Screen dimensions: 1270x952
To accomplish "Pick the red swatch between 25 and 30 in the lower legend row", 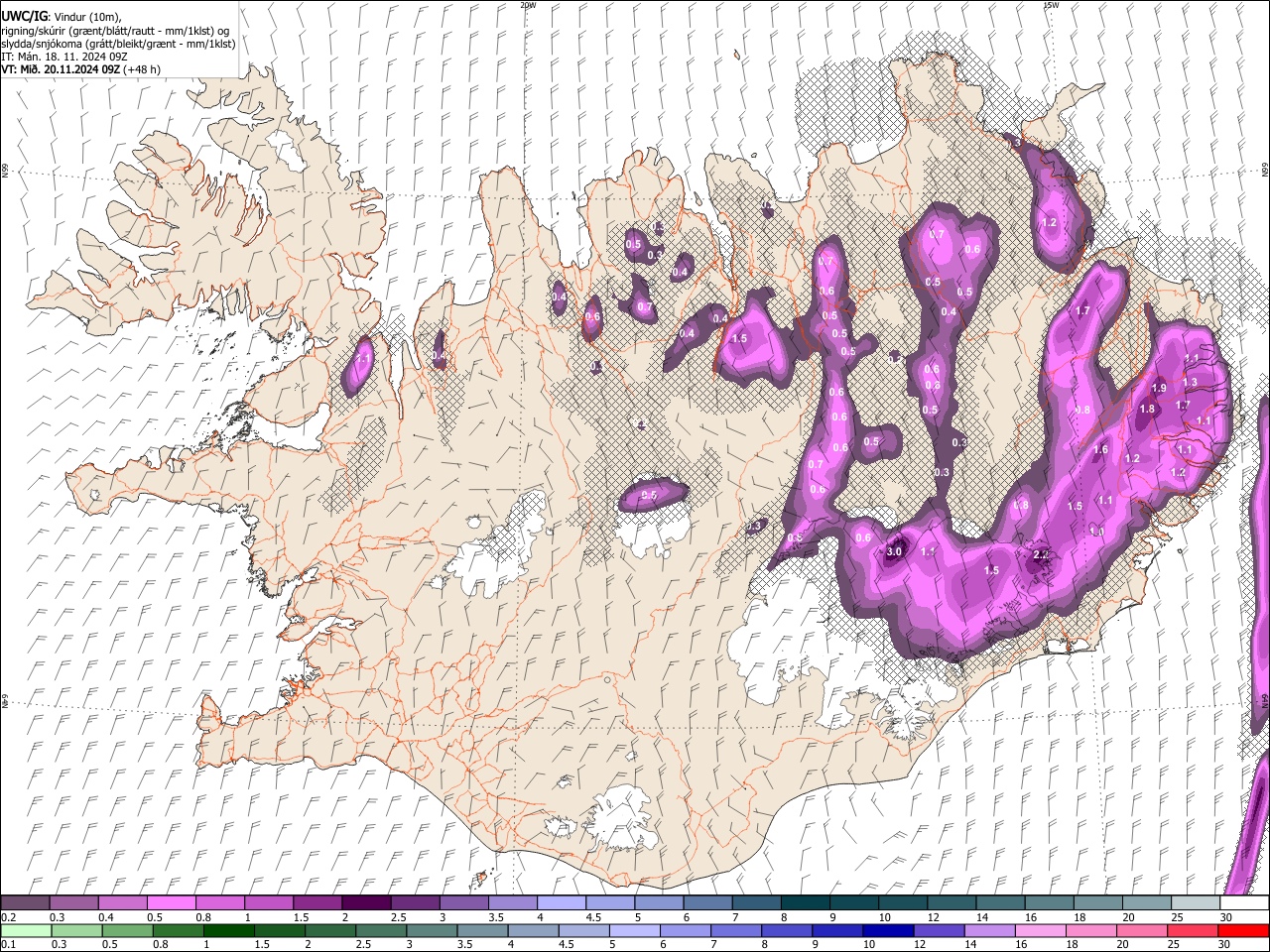I will (1193, 930).
